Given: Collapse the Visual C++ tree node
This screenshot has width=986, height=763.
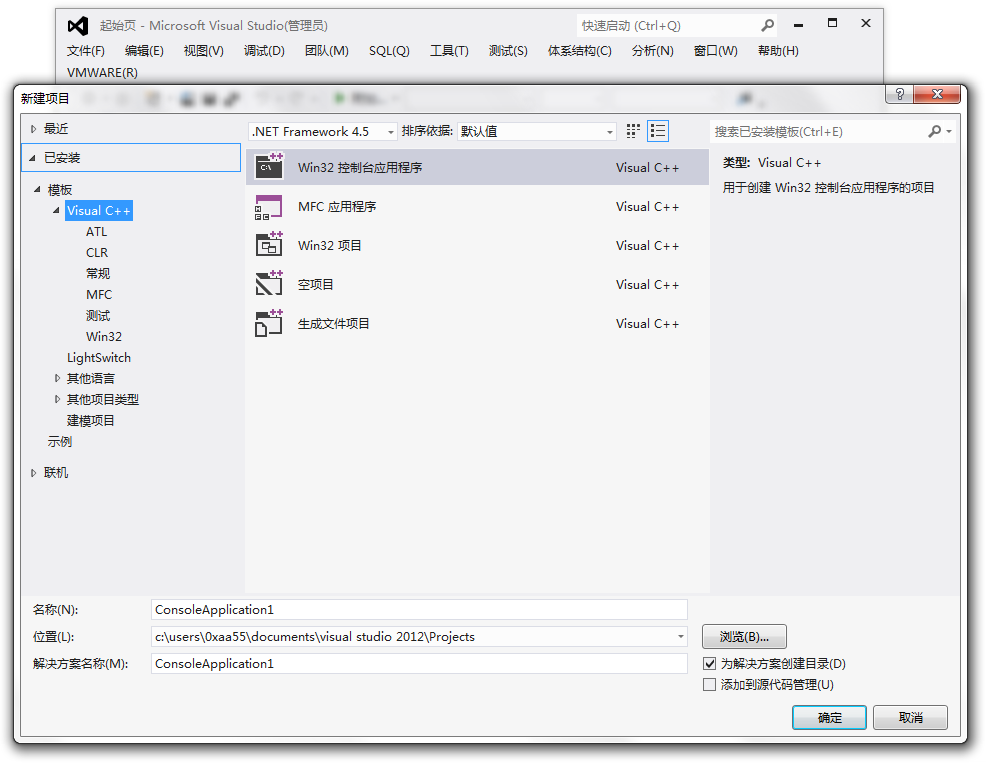Looking at the screenshot, I should click(x=57, y=211).
